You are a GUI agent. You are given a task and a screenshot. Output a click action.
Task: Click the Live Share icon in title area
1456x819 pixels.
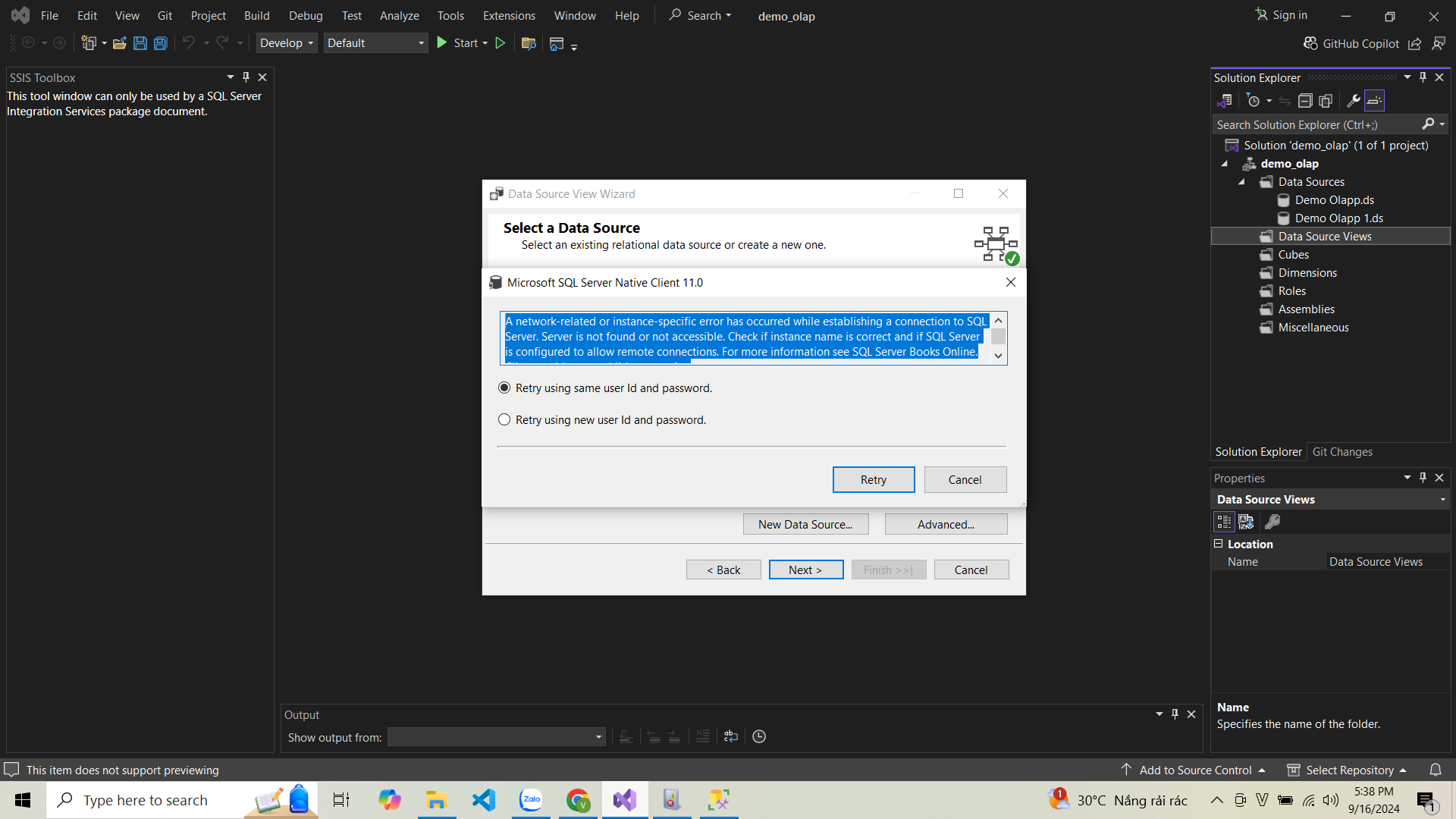pos(1415,44)
